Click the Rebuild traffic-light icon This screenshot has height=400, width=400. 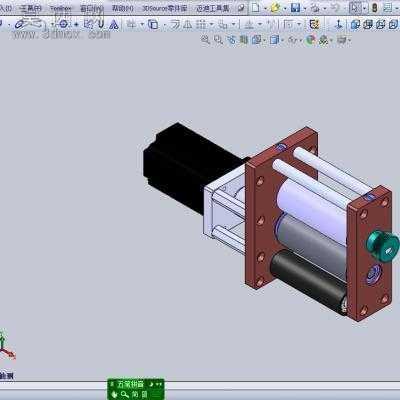[x=374, y=8]
